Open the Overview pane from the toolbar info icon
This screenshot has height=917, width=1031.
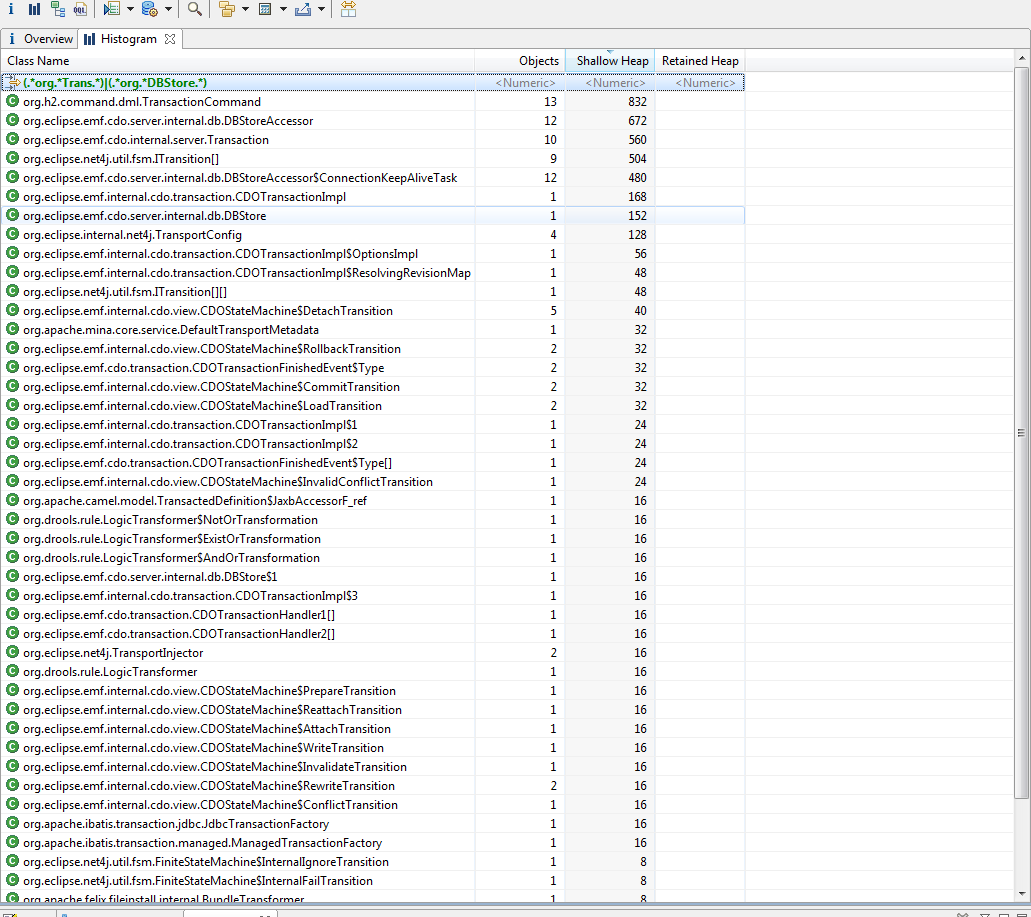[11, 9]
